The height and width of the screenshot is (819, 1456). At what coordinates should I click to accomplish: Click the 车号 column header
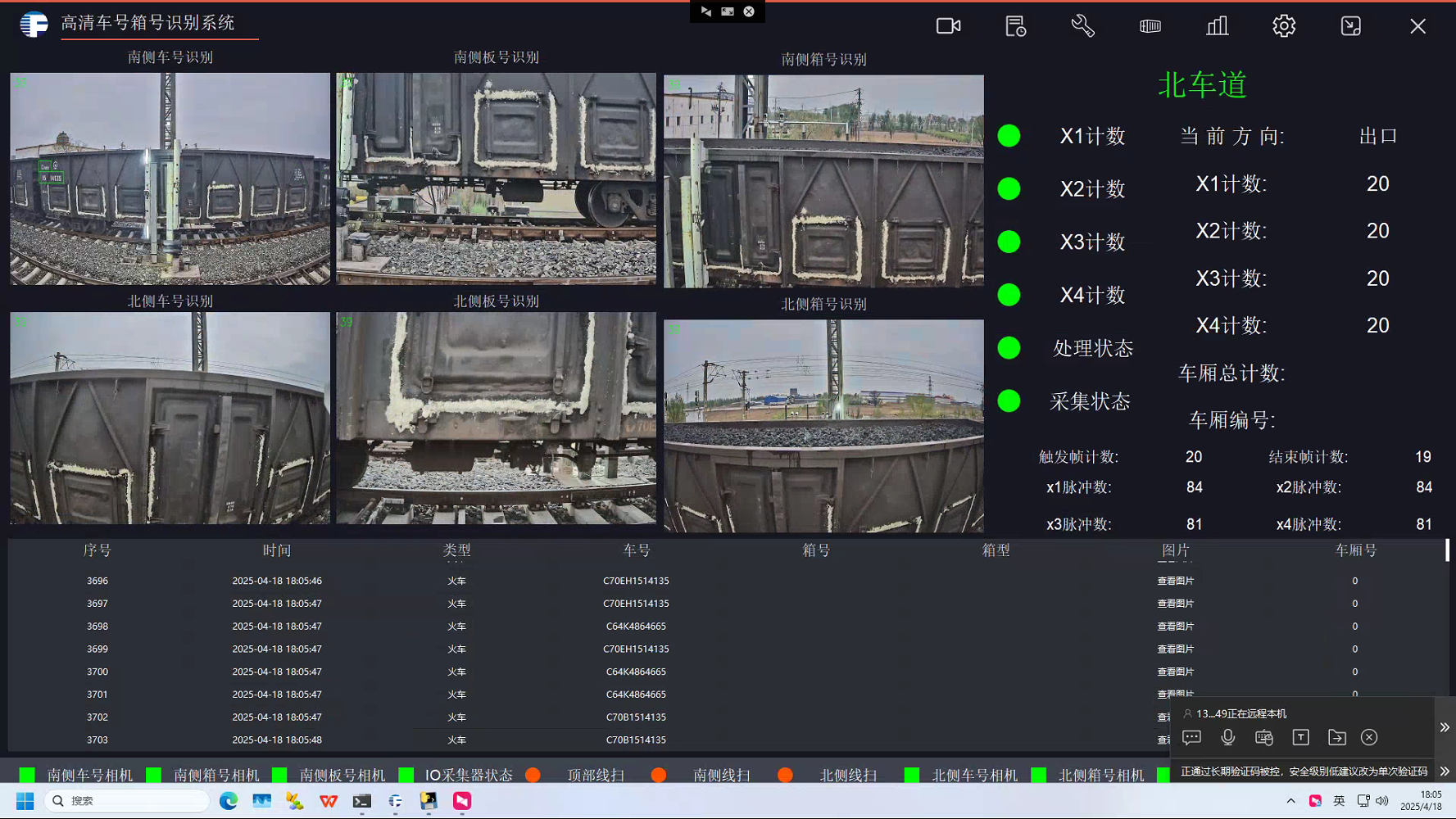click(x=637, y=550)
